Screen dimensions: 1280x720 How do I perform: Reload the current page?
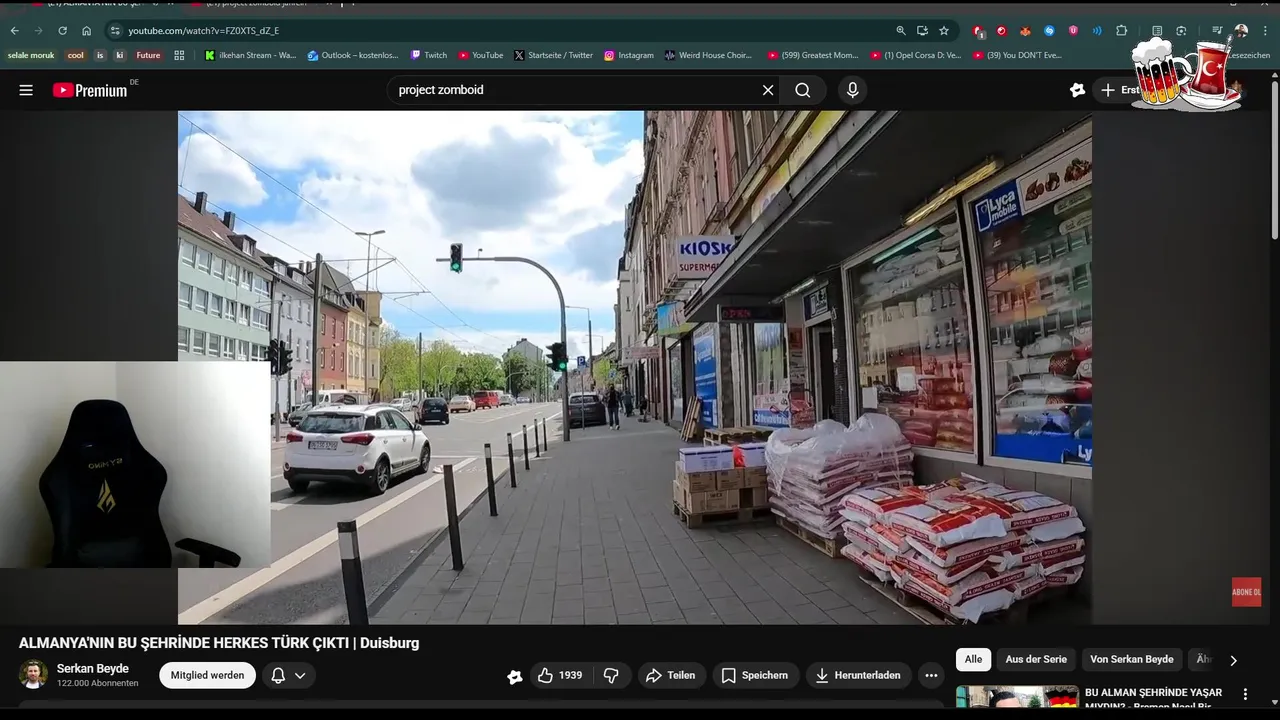click(x=62, y=31)
